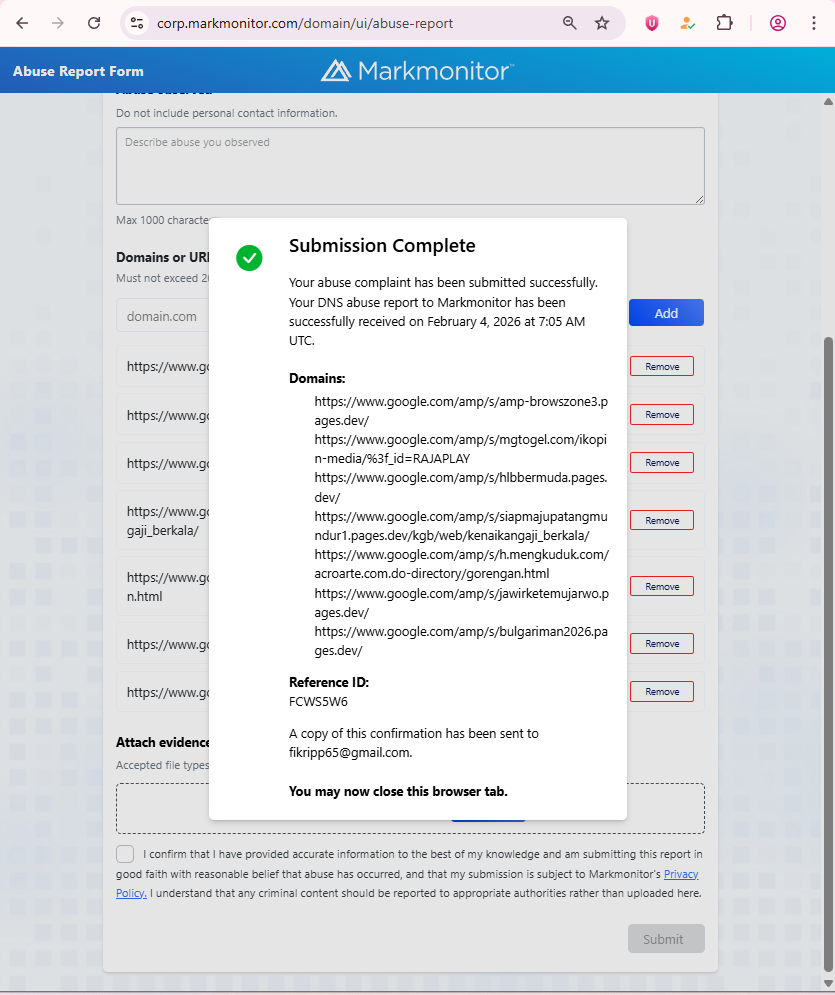Click the siapmajupatangmundur1 URL in dialog
835x995 pixels.
[461, 525]
